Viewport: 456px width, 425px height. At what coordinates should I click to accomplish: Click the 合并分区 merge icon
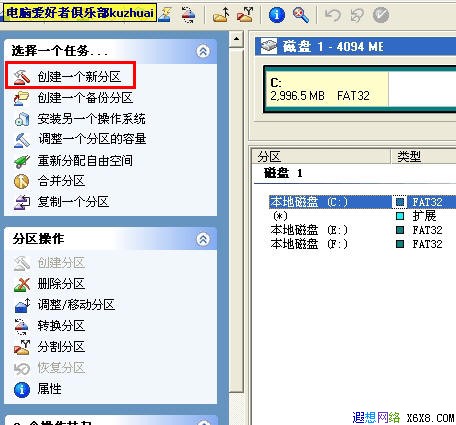(x=22, y=181)
